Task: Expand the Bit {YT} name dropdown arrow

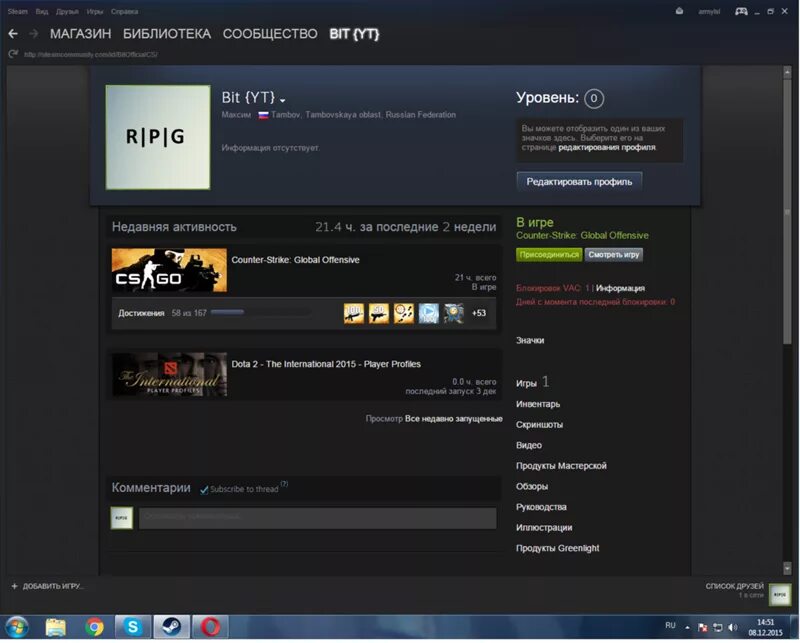Action: tap(283, 101)
